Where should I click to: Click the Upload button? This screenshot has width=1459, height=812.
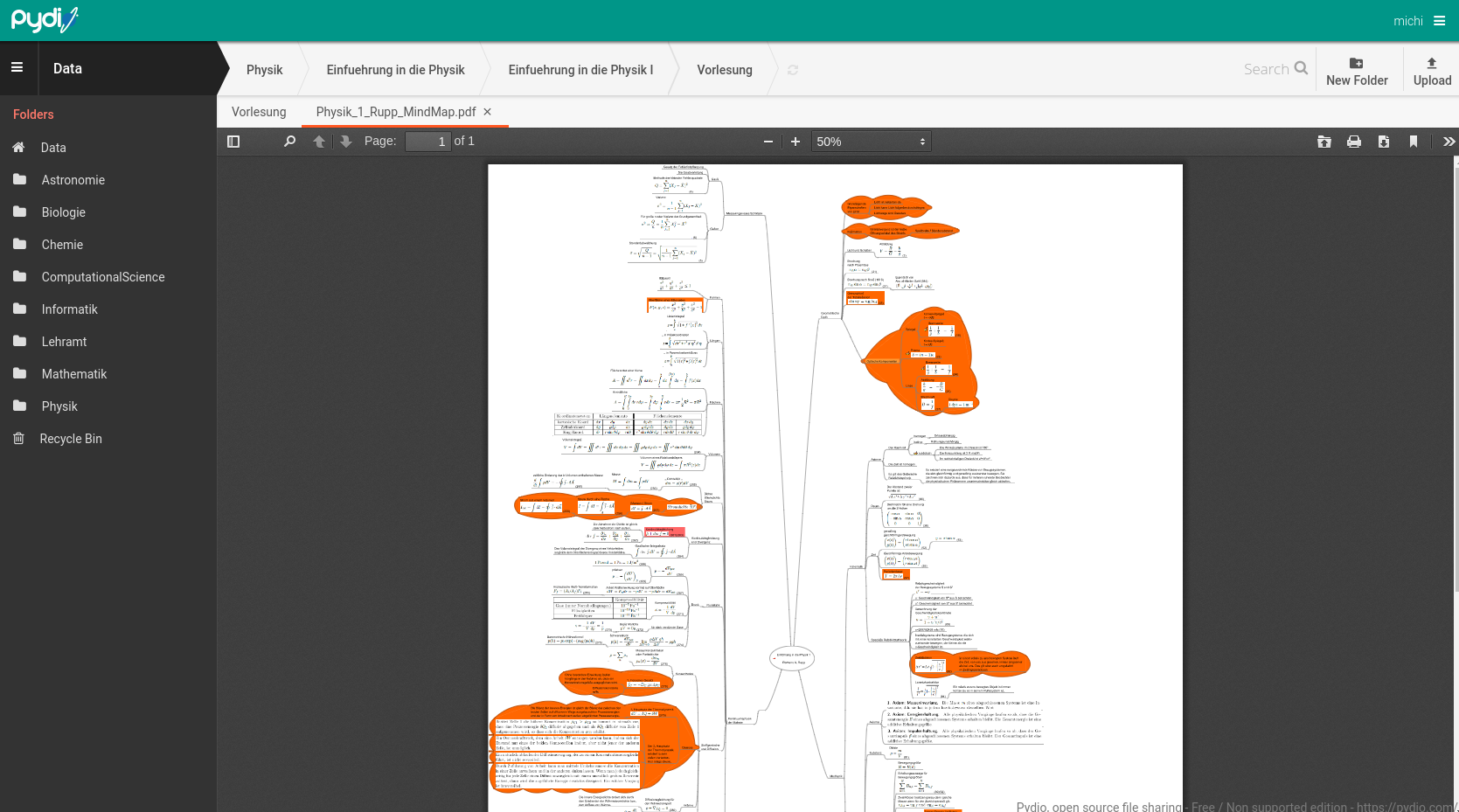[1432, 71]
